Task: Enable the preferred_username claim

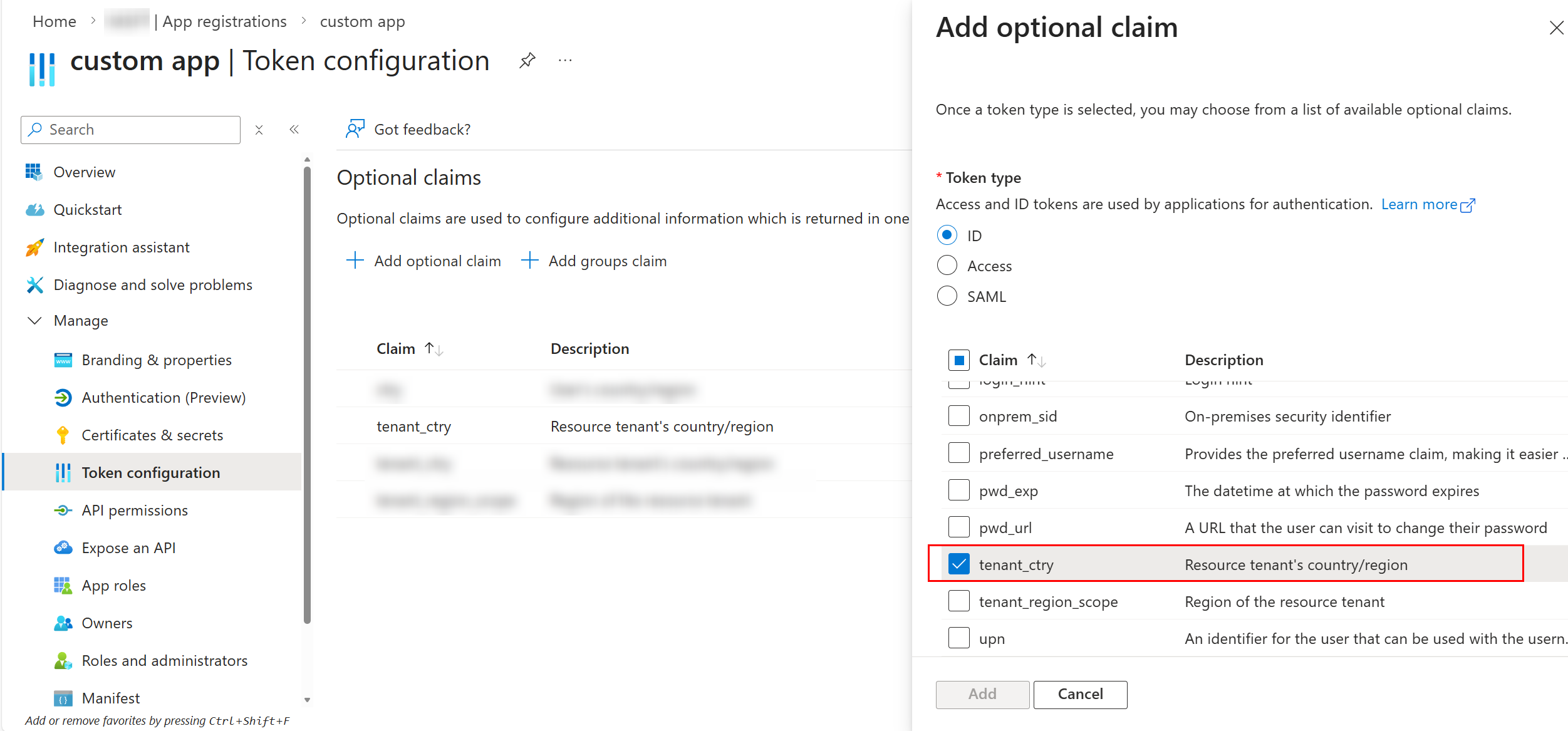Action: point(958,452)
